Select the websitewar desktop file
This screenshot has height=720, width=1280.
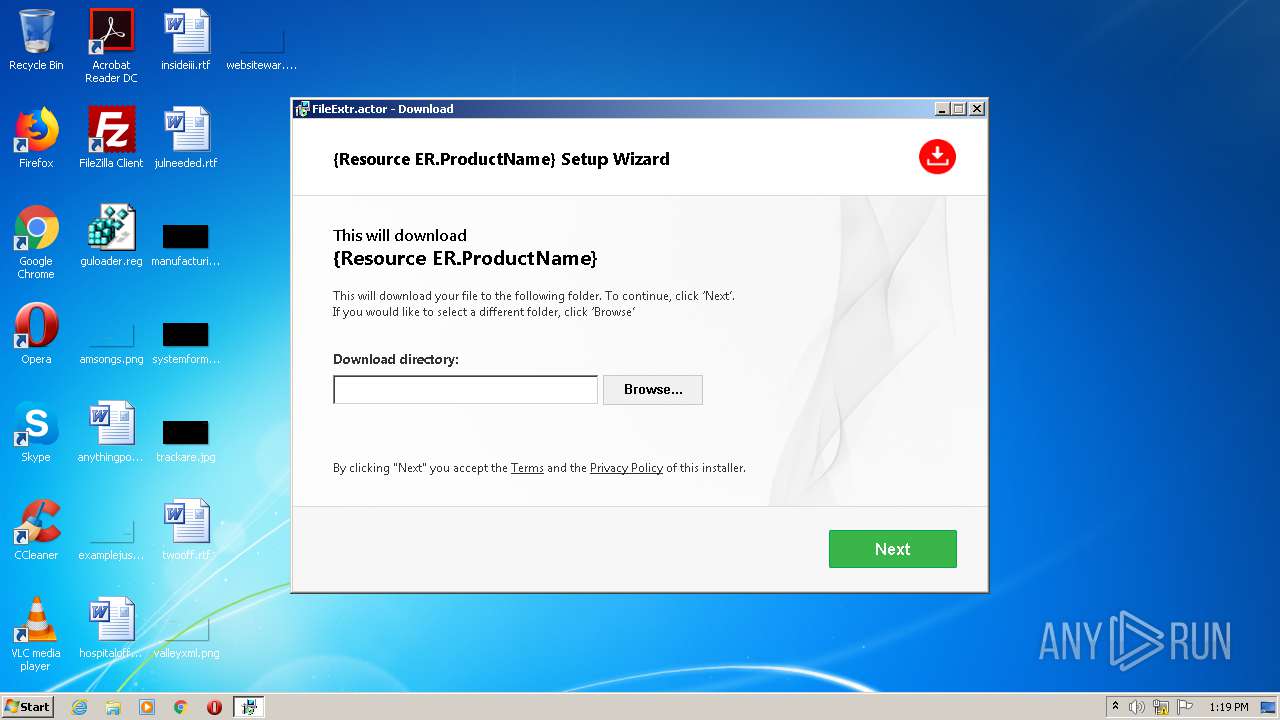coord(262,46)
